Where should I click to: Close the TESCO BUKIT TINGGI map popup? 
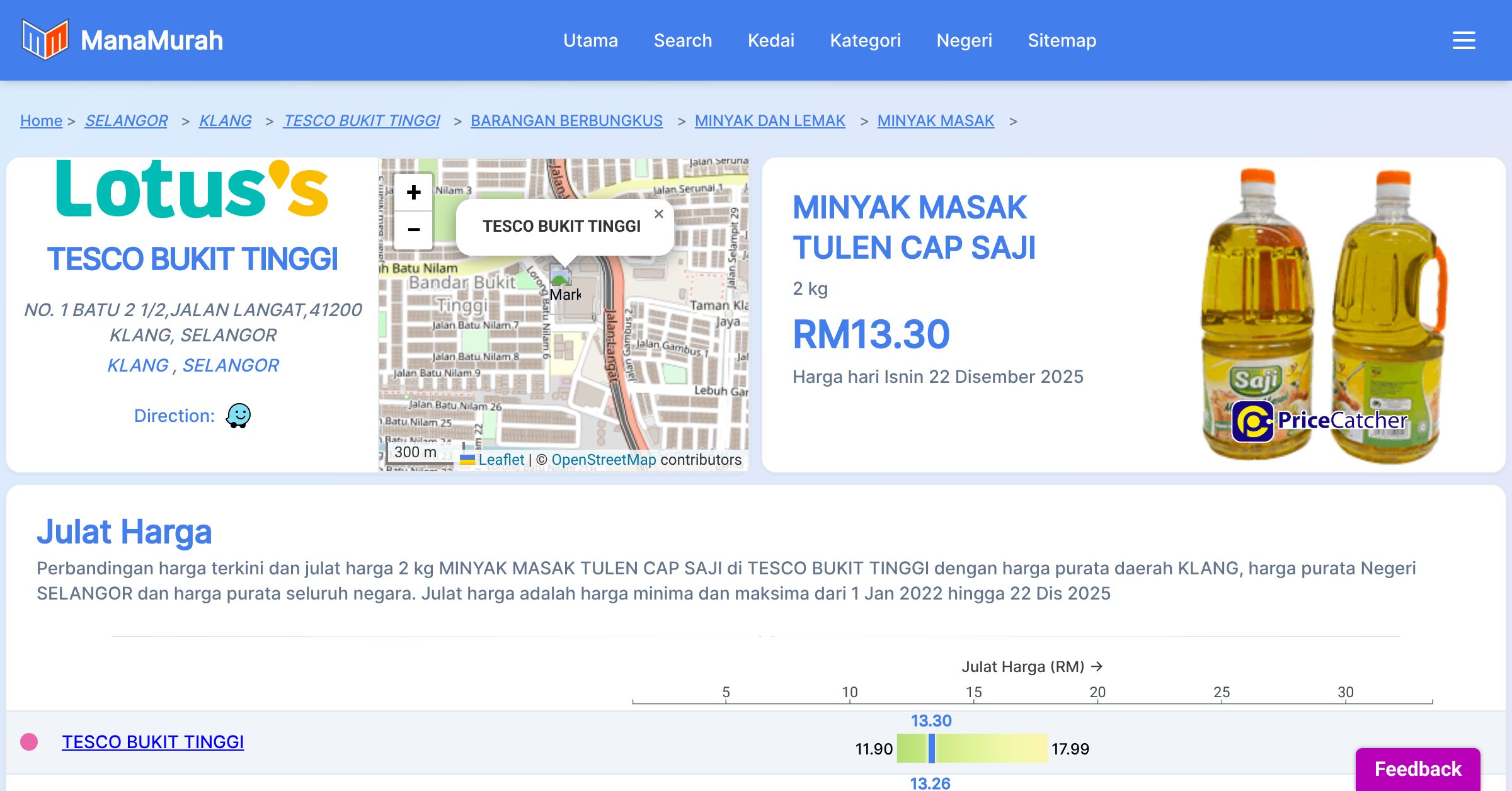coord(658,214)
